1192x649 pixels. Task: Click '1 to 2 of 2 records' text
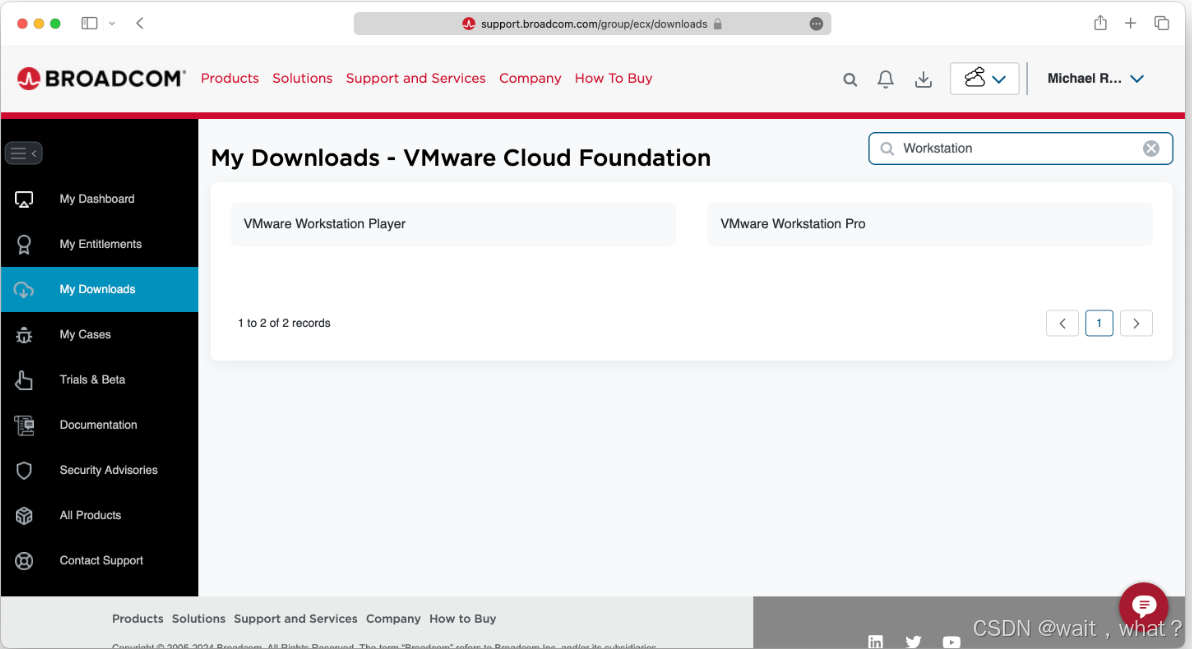[284, 323]
